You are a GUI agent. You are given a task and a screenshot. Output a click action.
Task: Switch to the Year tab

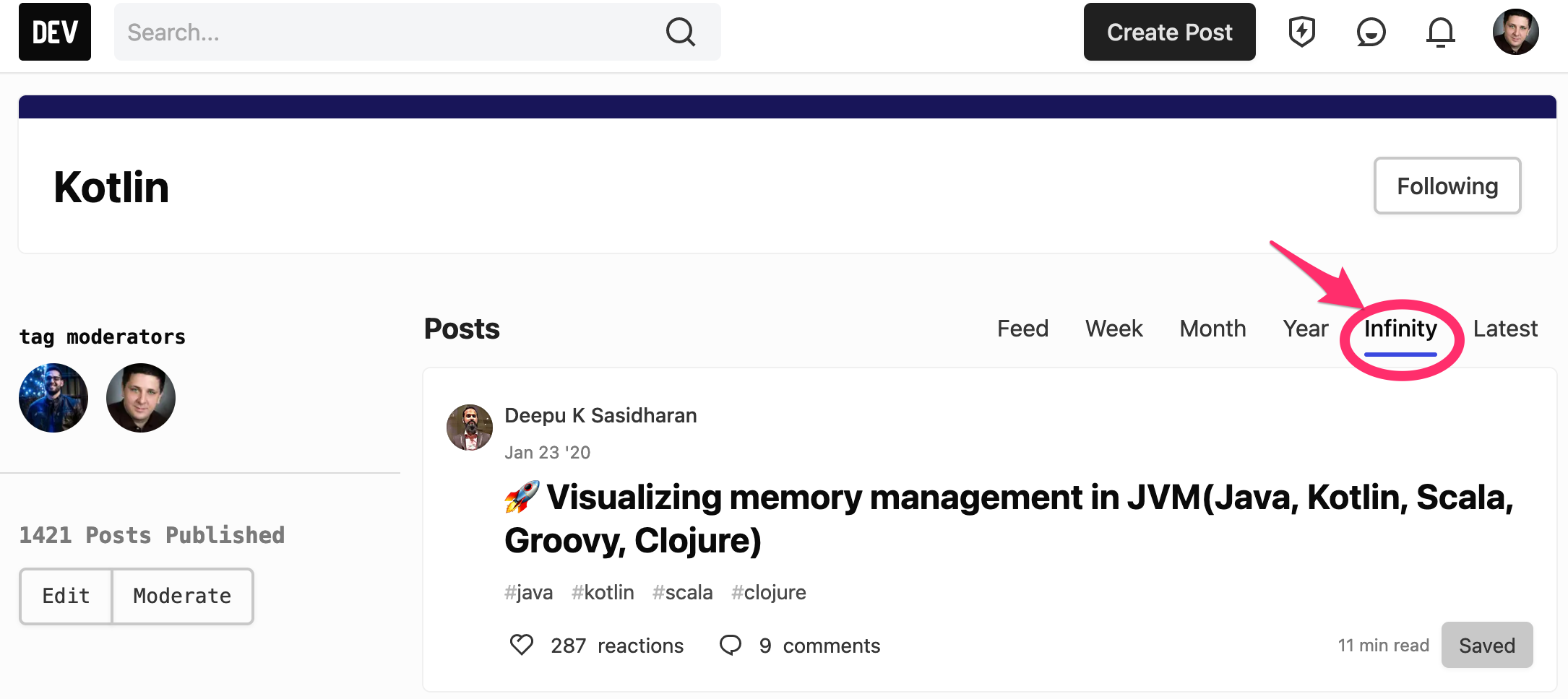1305,329
